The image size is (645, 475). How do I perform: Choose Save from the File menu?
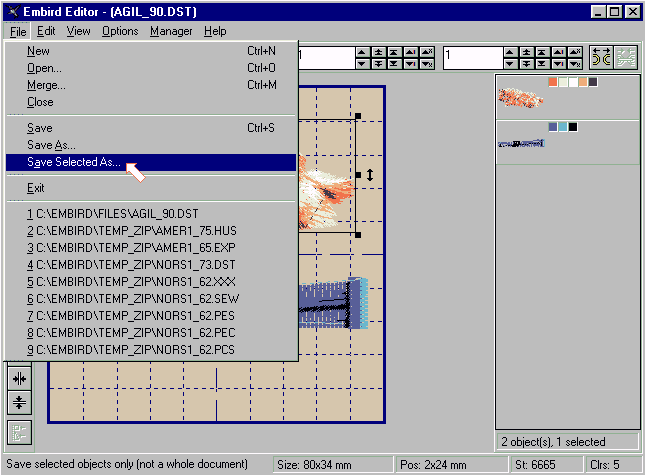[x=151, y=128]
